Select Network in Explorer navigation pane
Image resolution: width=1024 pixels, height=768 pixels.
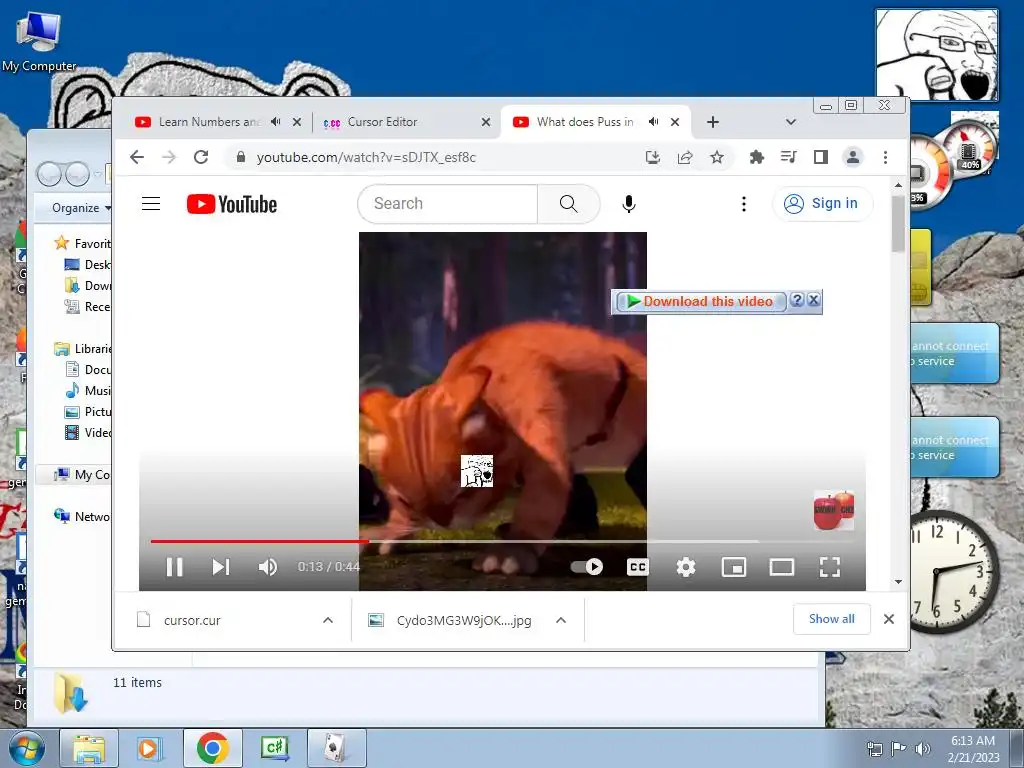click(82, 517)
